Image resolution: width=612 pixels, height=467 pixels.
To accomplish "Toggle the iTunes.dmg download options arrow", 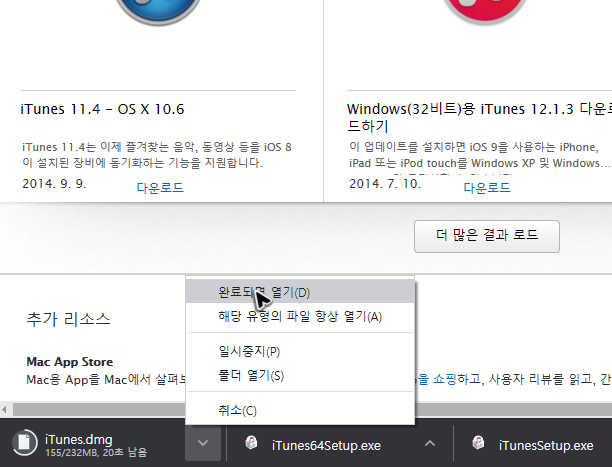I will (x=203, y=443).
